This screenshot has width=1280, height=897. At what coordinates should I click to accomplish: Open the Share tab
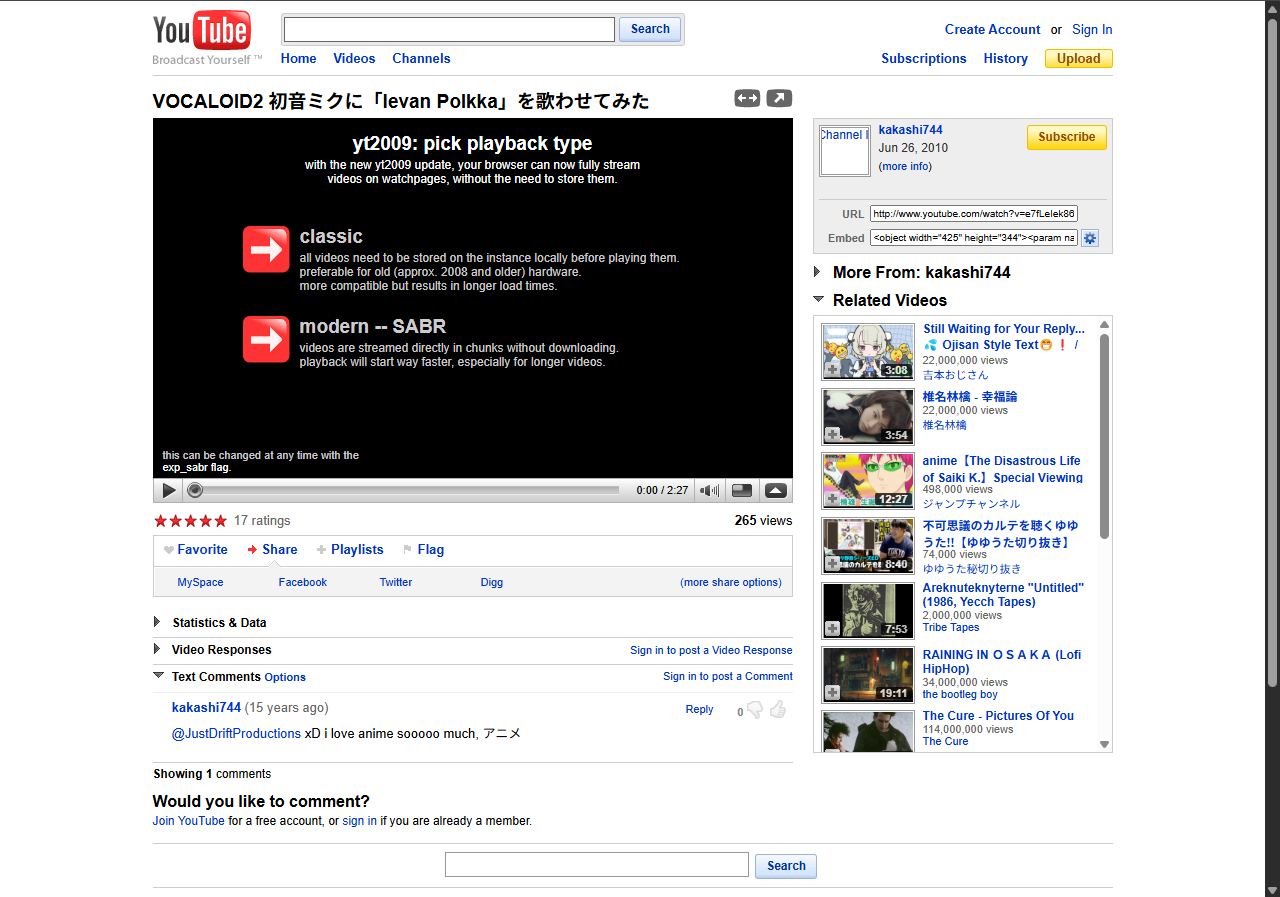280,549
